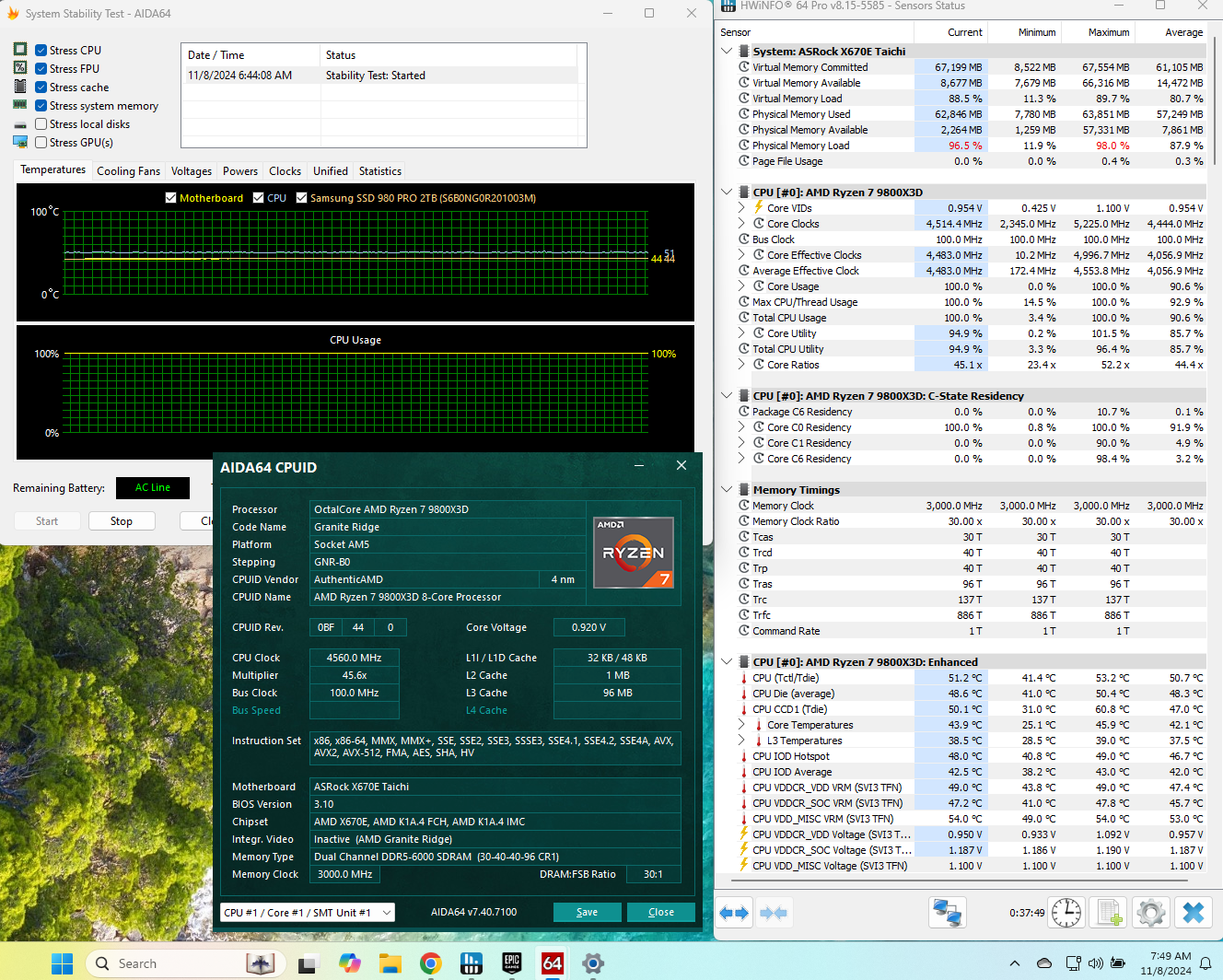Open the Epic Games Launcher taskbar icon
1223x980 pixels.
512,963
